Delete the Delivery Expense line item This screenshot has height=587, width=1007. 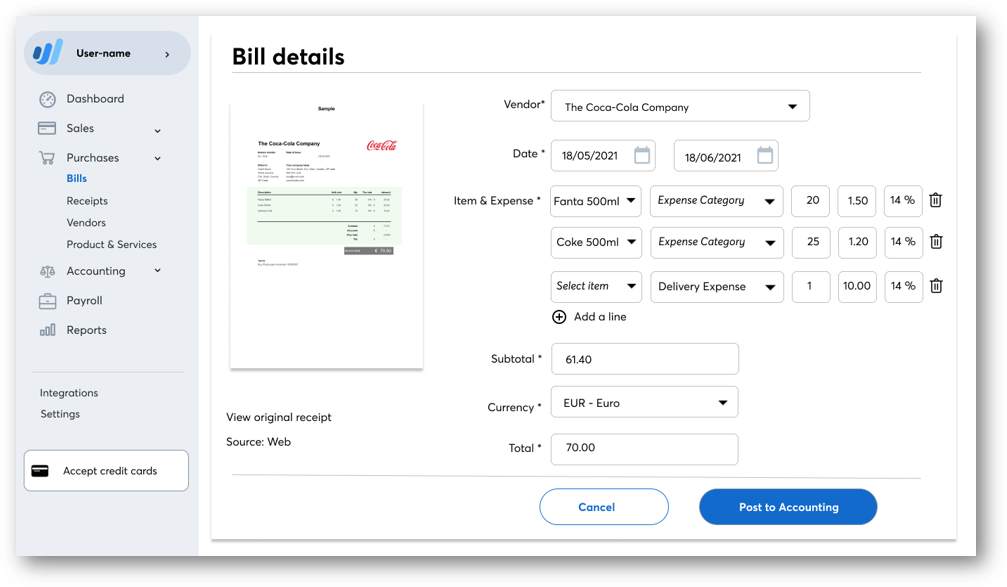tap(935, 286)
